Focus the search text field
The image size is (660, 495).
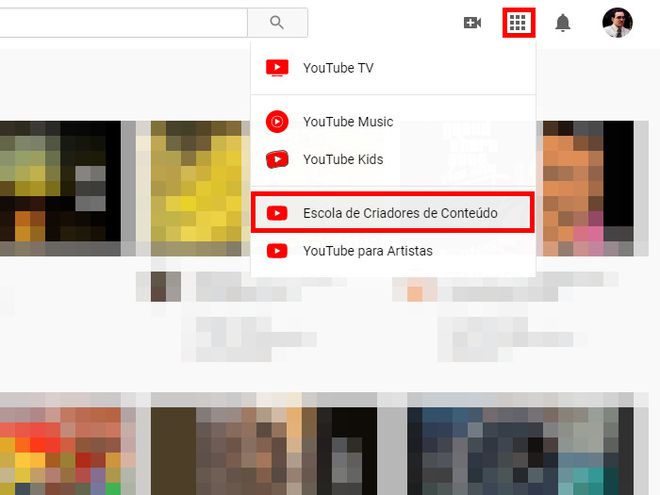point(124,22)
